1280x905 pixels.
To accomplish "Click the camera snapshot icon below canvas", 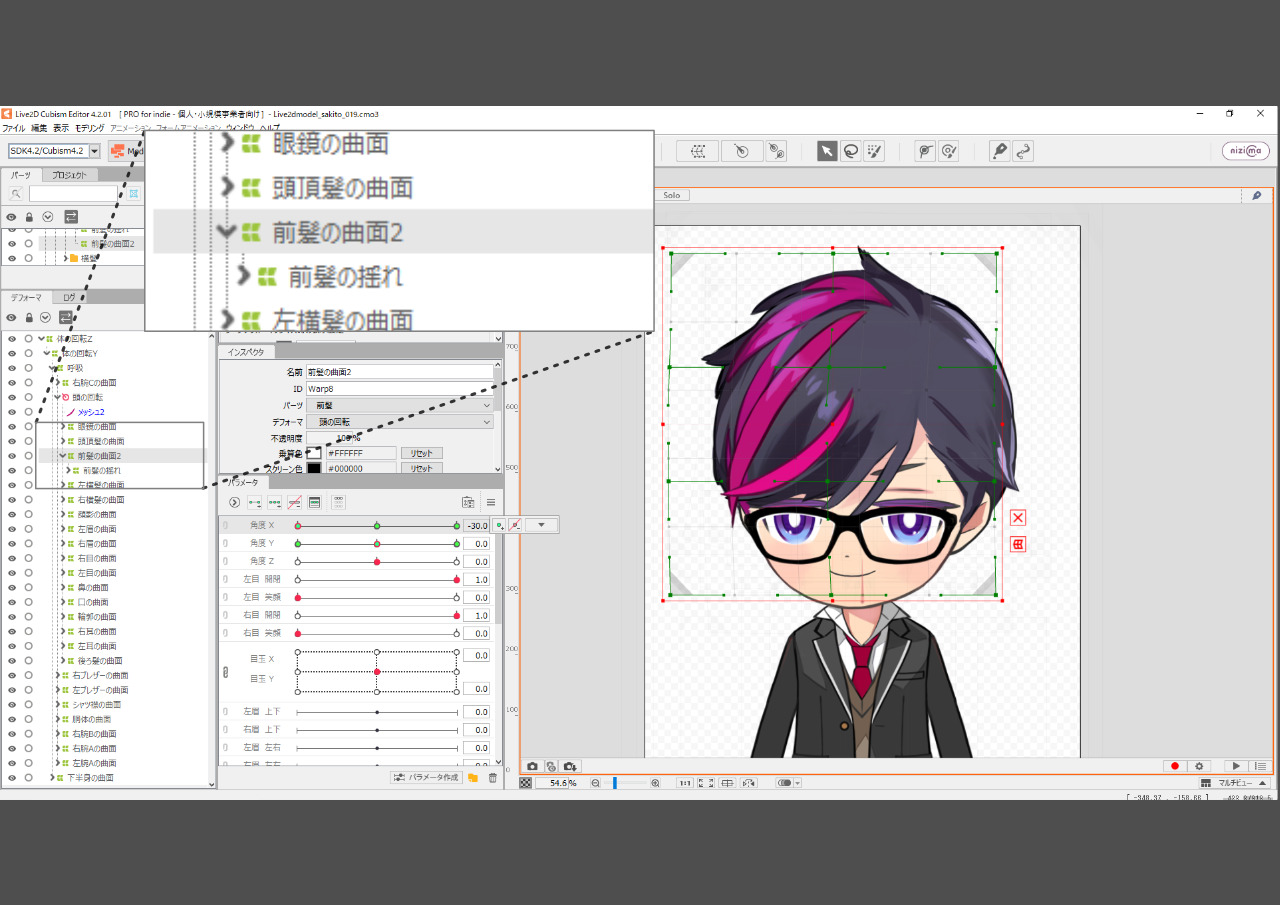I will [532, 766].
